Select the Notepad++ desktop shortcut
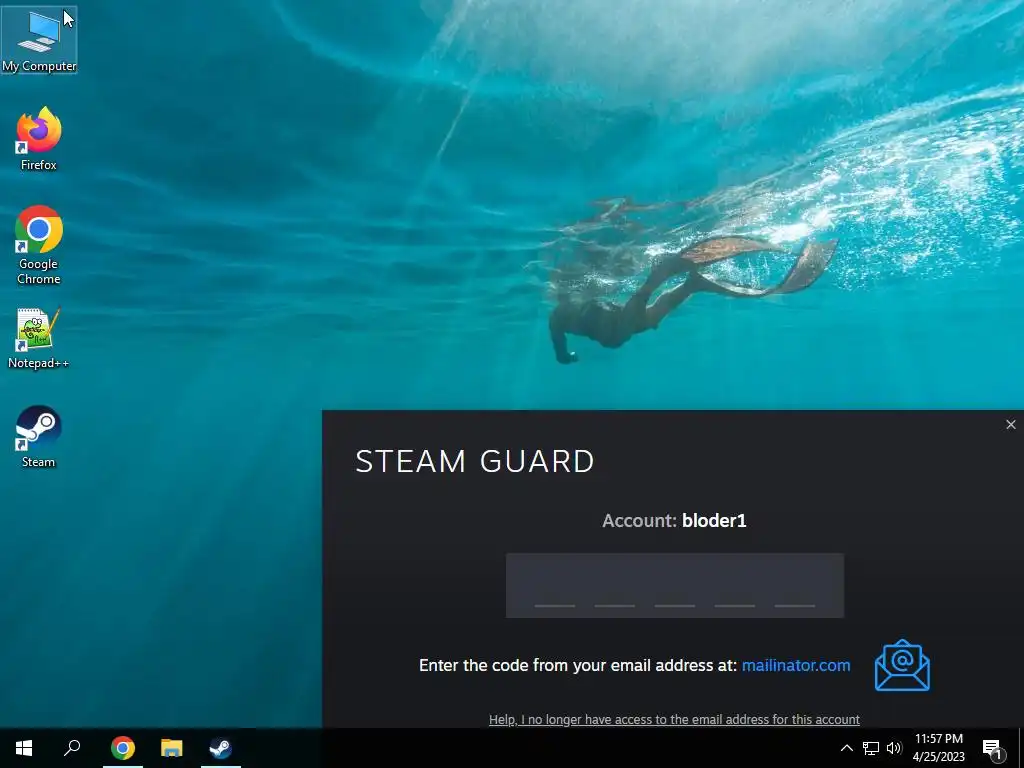The image size is (1024, 768). pyautogui.click(x=39, y=338)
